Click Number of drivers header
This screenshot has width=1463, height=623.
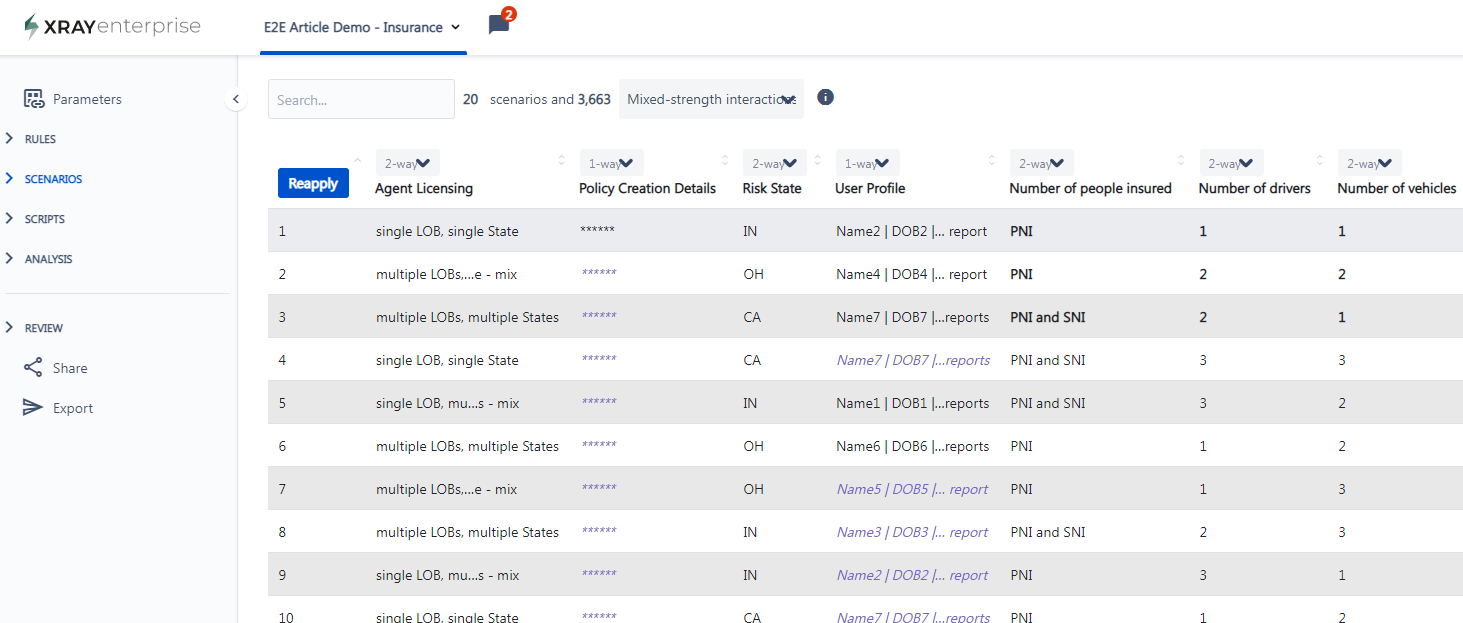pyautogui.click(x=1254, y=188)
